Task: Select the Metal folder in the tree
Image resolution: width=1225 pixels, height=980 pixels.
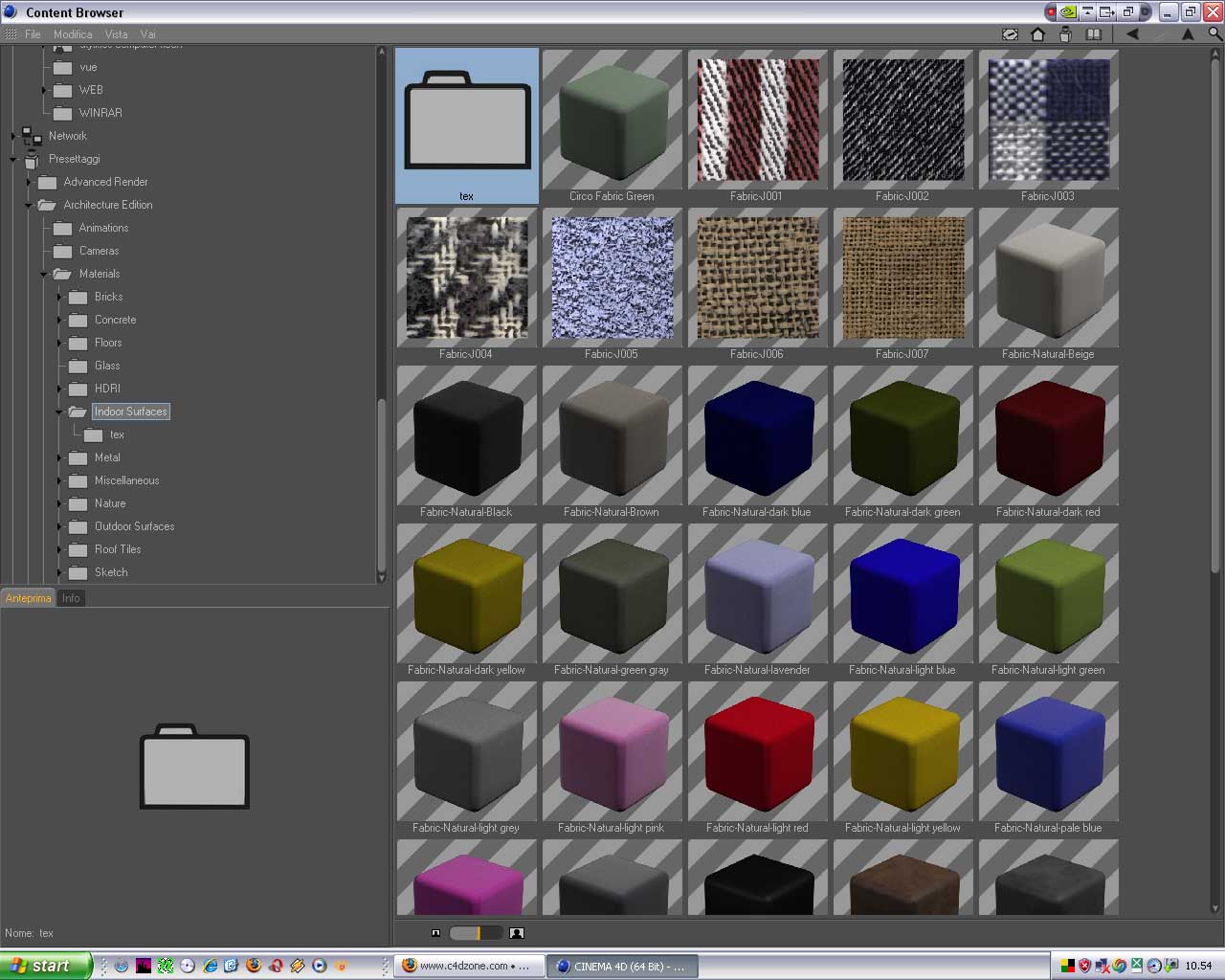Action: coord(107,457)
